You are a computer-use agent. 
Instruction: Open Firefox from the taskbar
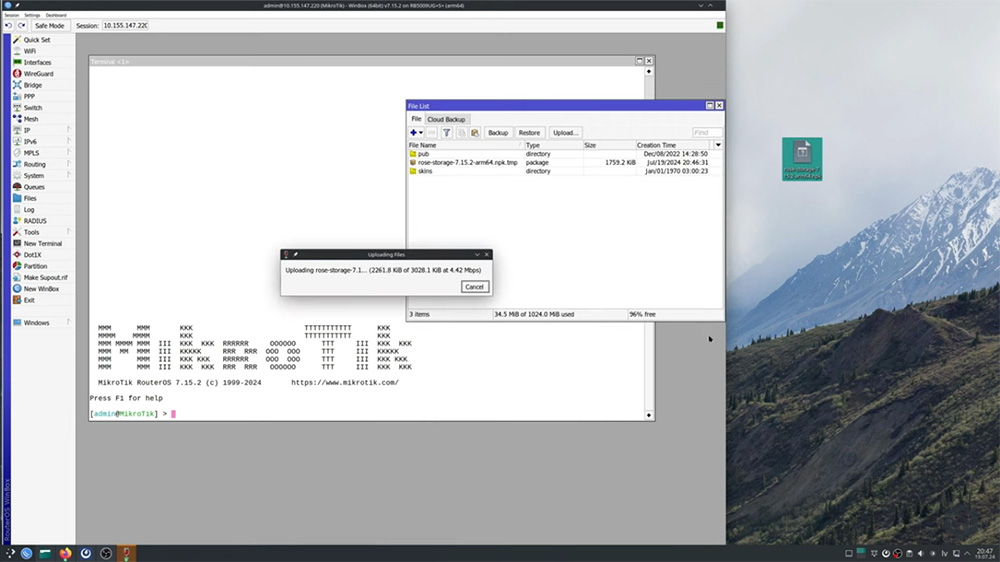coord(66,553)
